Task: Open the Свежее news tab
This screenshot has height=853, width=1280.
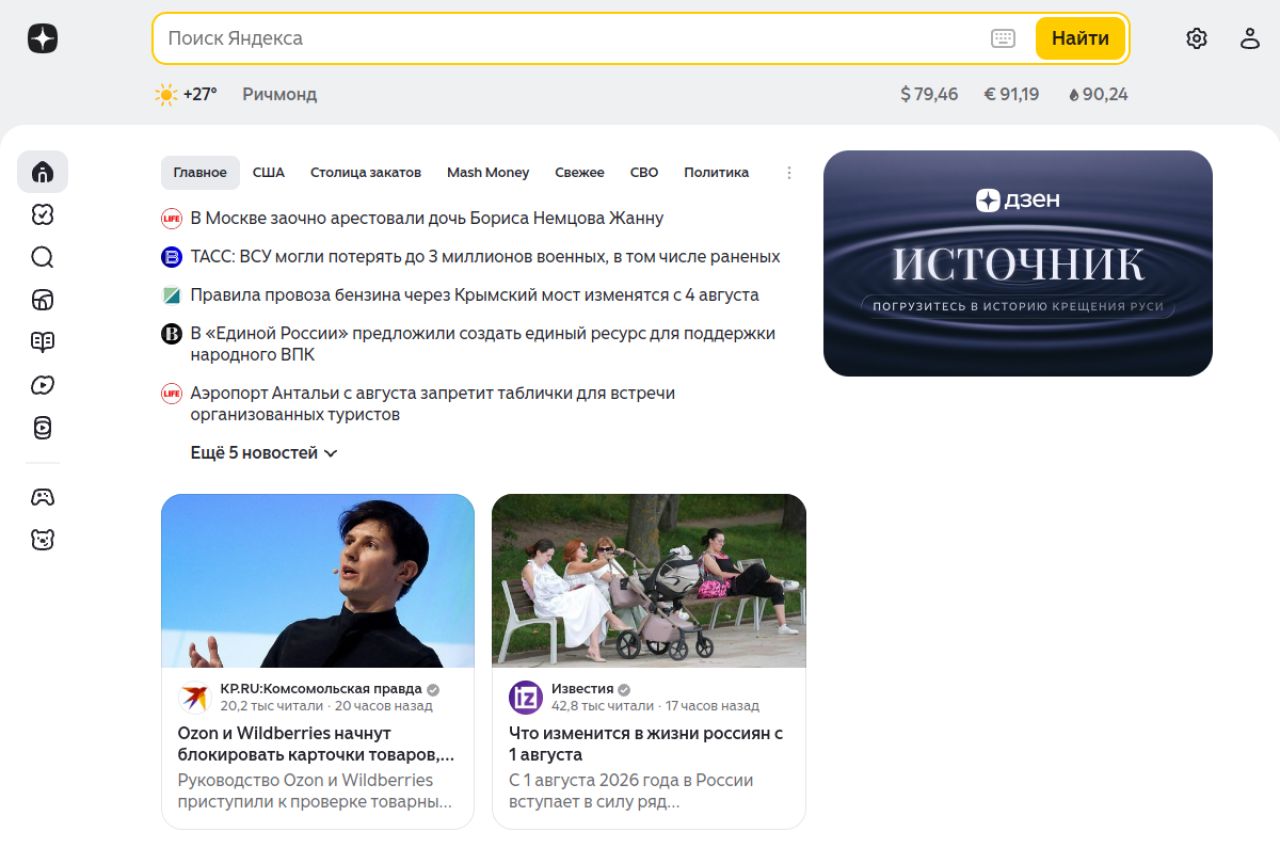Action: click(x=580, y=173)
